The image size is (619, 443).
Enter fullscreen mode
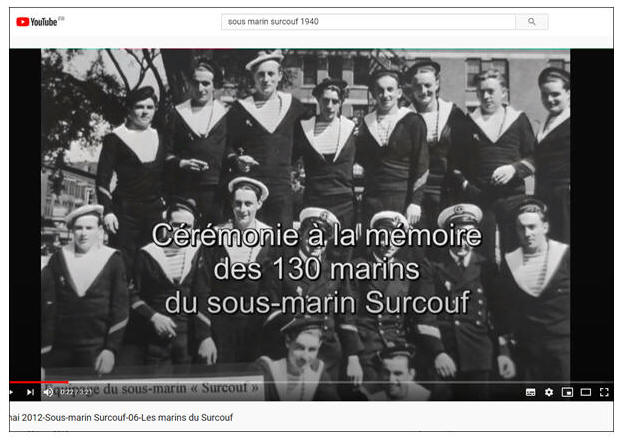point(604,392)
